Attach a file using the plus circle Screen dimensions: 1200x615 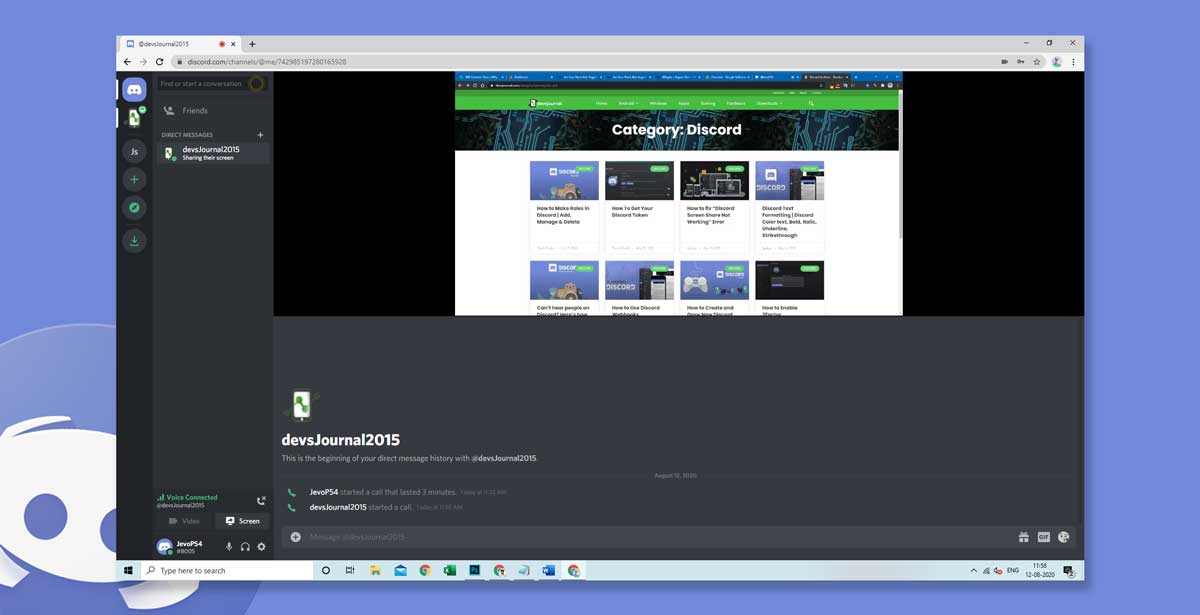pos(296,537)
